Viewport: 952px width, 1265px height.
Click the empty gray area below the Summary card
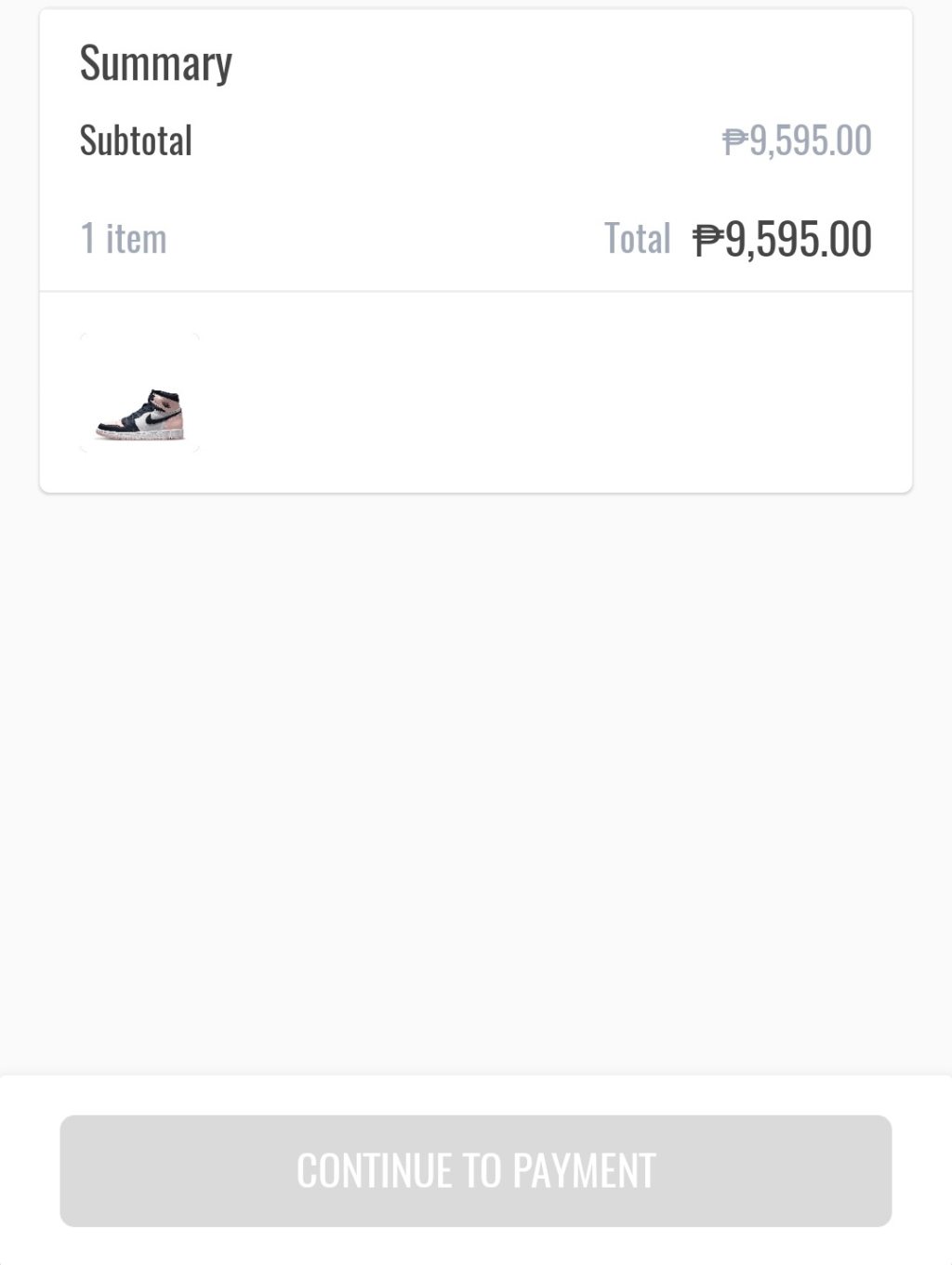[x=475, y=781]
